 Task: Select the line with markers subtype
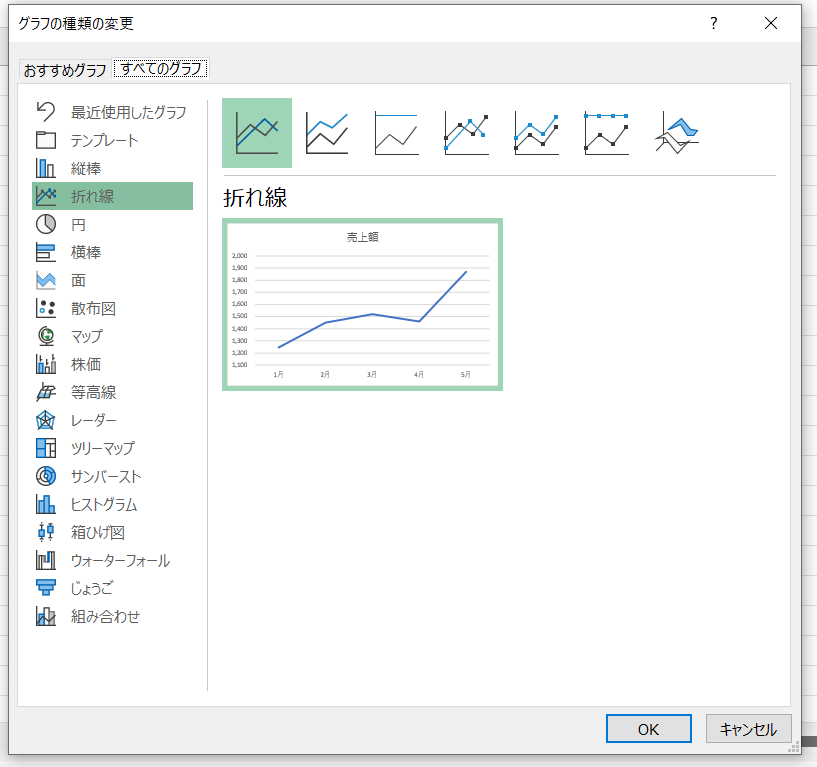pyautogui.click(x=466, y=133)
